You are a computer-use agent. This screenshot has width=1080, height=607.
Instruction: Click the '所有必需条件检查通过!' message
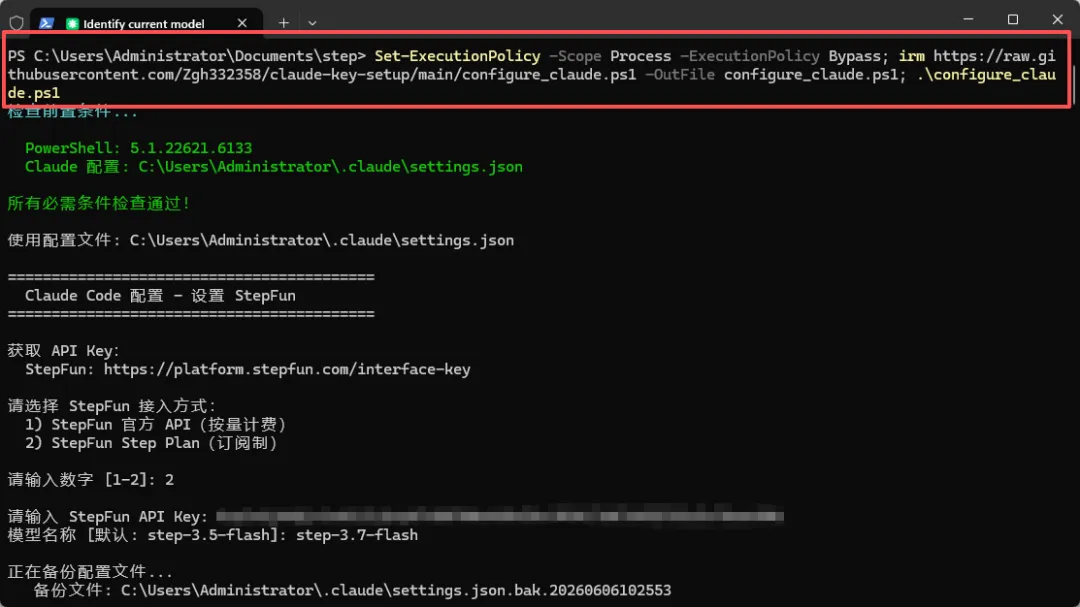(99, 203)
